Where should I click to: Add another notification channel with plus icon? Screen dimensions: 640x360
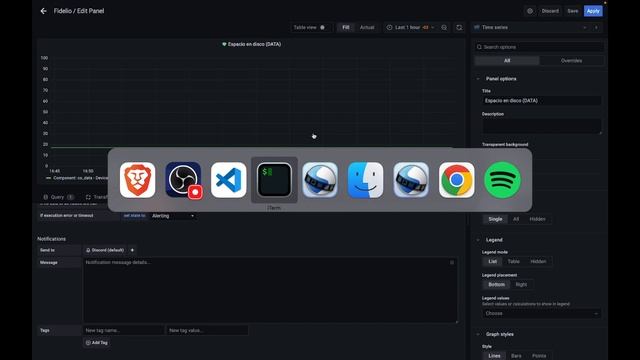[132, 250]
